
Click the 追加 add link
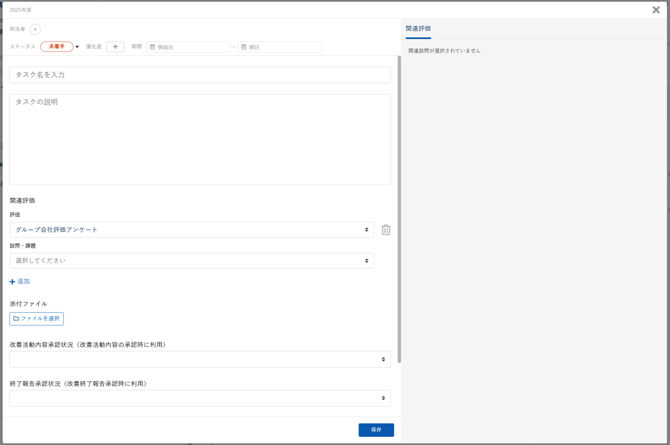20,282
